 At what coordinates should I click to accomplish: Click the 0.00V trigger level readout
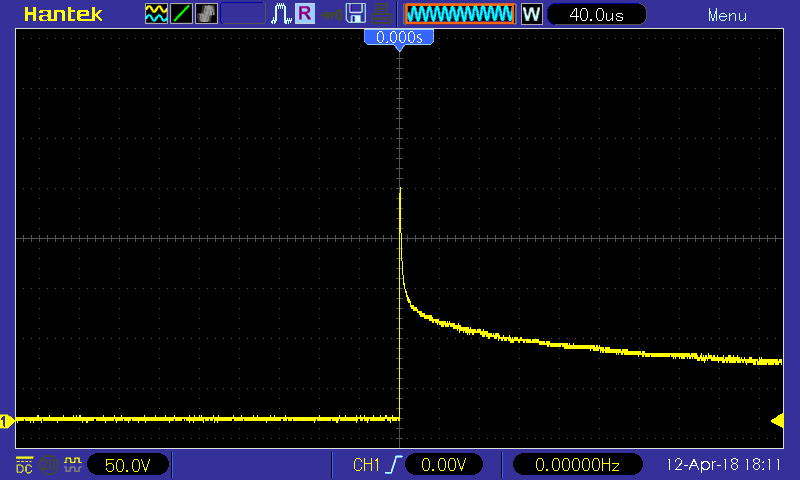(443, 465)
